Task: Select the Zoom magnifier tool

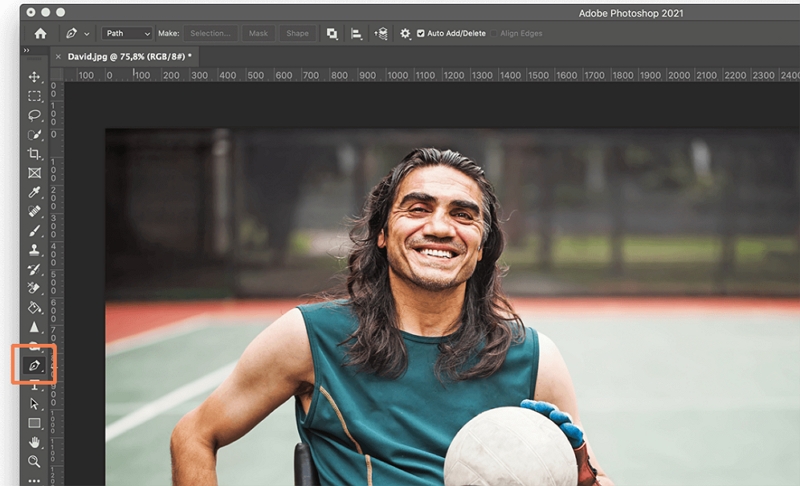Action: click(x=35, y=461)
